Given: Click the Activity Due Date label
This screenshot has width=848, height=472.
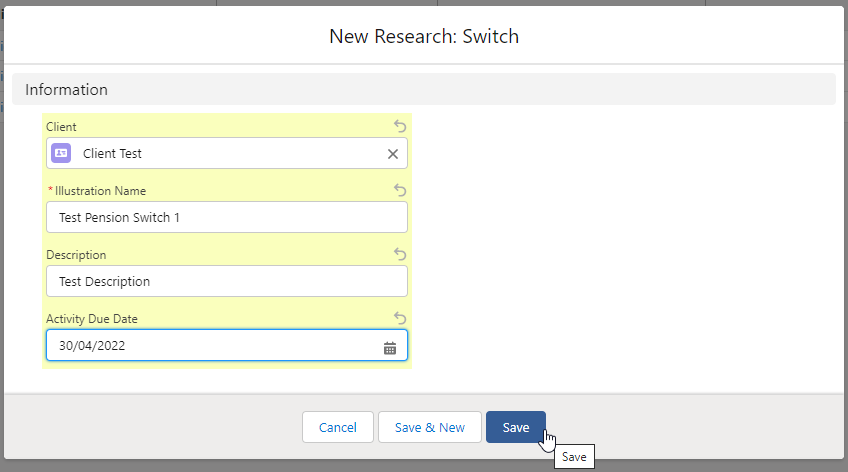Looking at the screenshot, I should tap(92, 319).
